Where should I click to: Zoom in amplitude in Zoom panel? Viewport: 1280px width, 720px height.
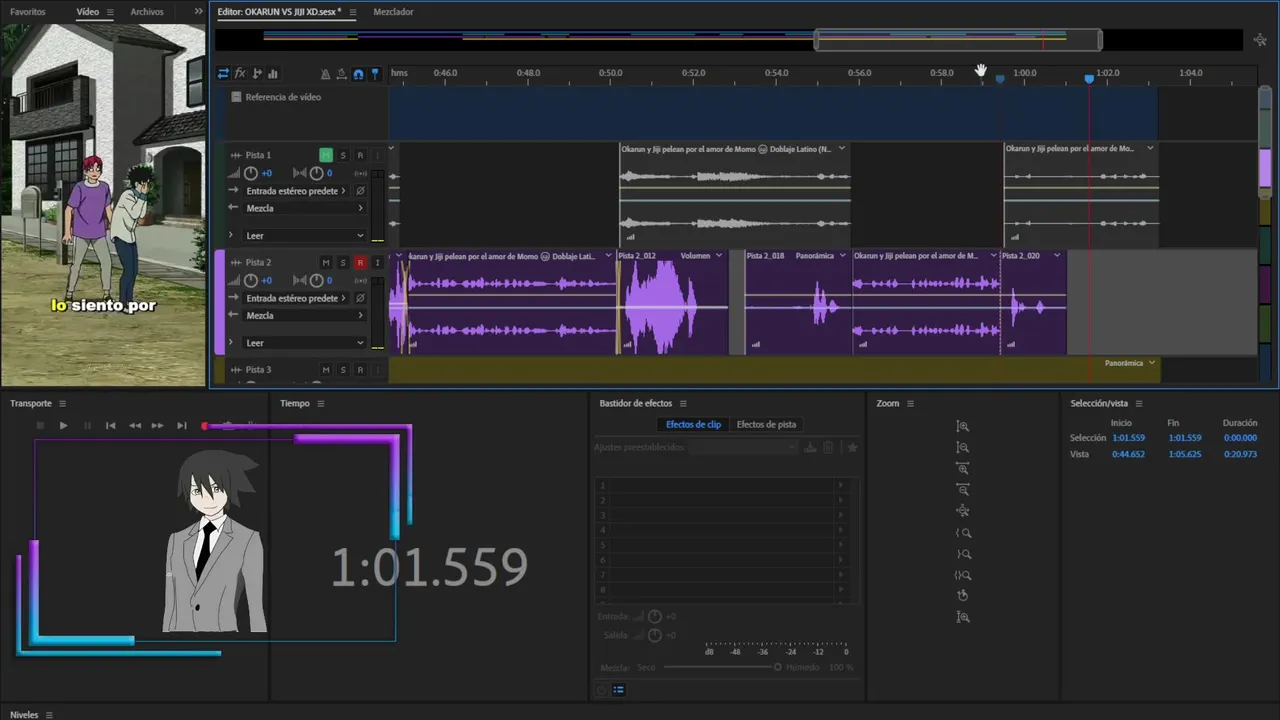[x=962, y=426]
